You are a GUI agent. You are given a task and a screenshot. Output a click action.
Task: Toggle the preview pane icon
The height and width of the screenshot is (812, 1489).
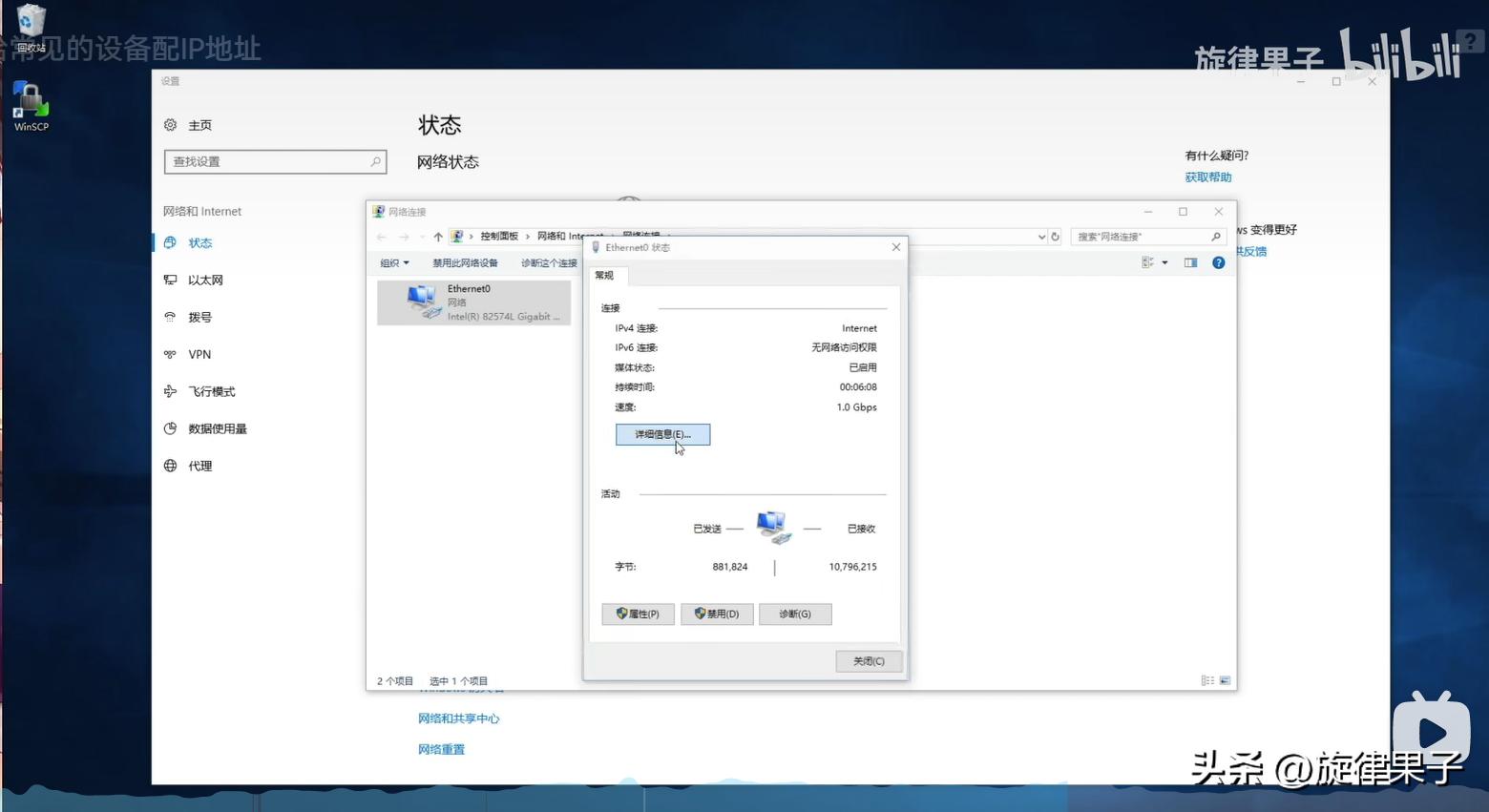tap(1190, 262)
